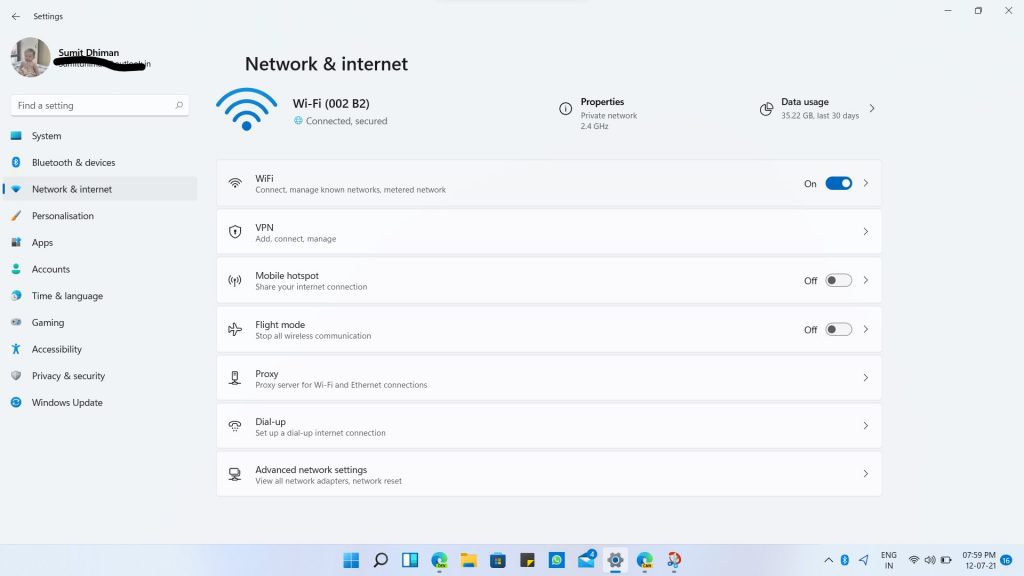Show hidden system tray icons

tap(828, 560)
